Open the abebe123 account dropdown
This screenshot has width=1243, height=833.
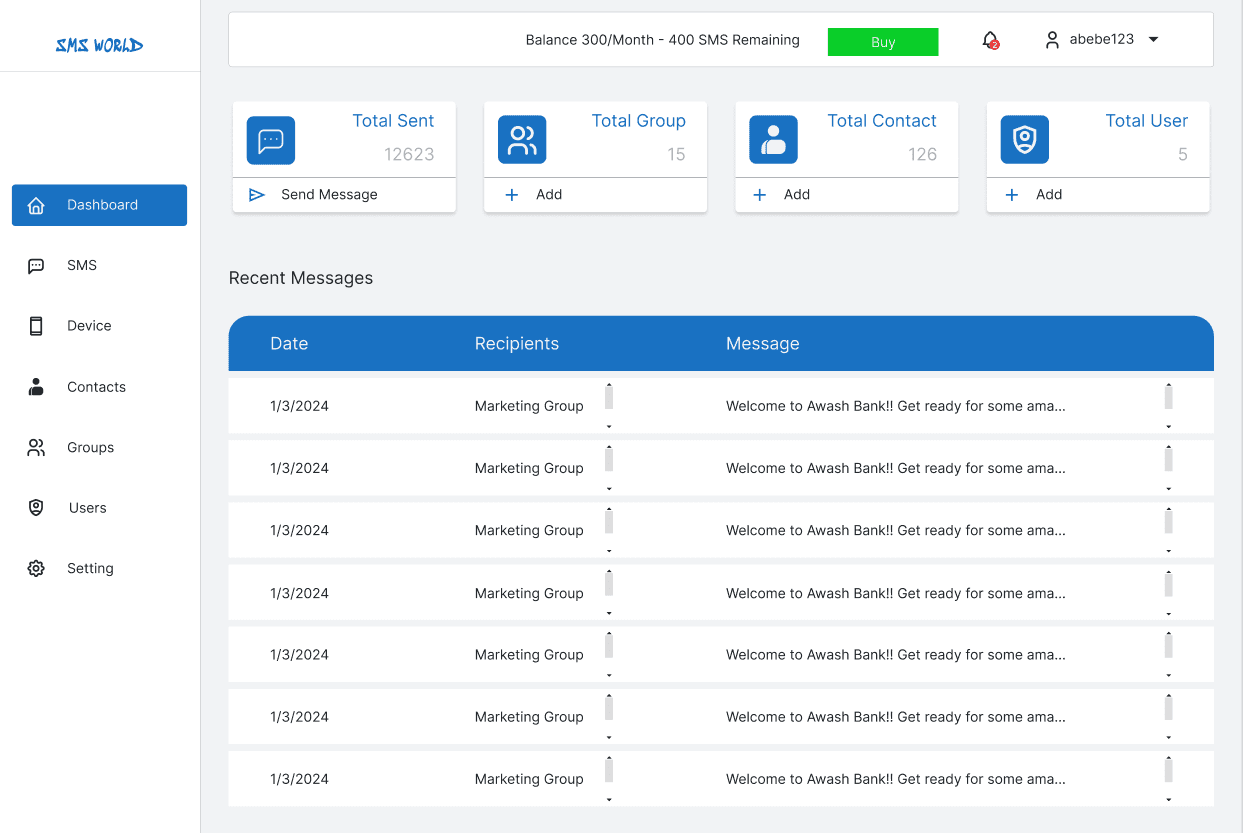tap(1101, 40)
